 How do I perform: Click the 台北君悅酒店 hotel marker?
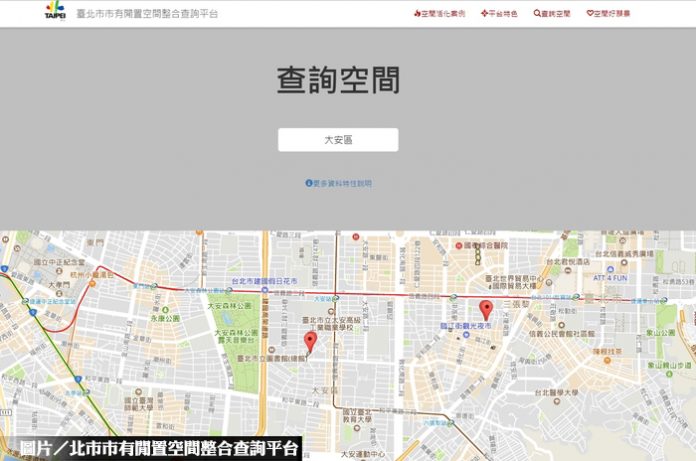[568, 270]
